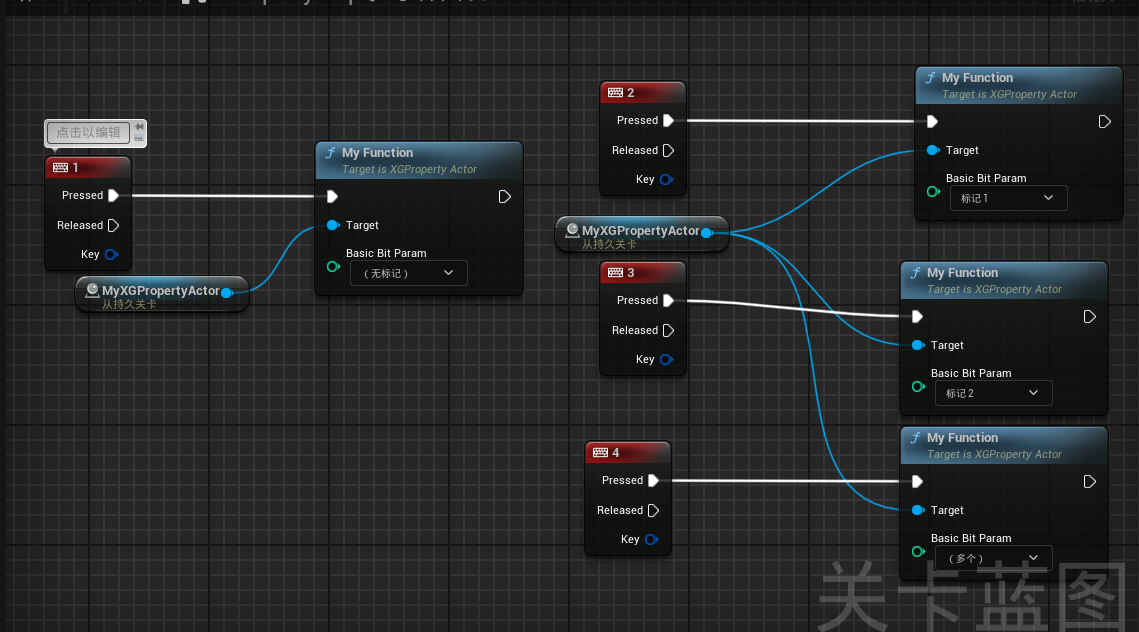Click the Released exec pin of key 2 node
1139x632 pixels.
[668, 150]
